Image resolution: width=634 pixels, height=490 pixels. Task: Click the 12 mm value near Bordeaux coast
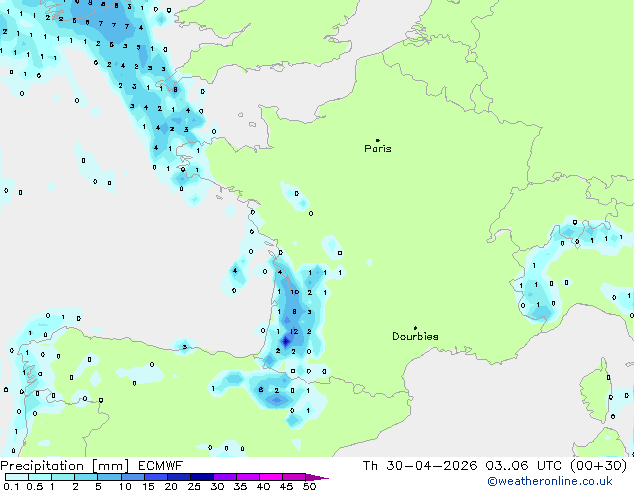(x=294, y=332)
